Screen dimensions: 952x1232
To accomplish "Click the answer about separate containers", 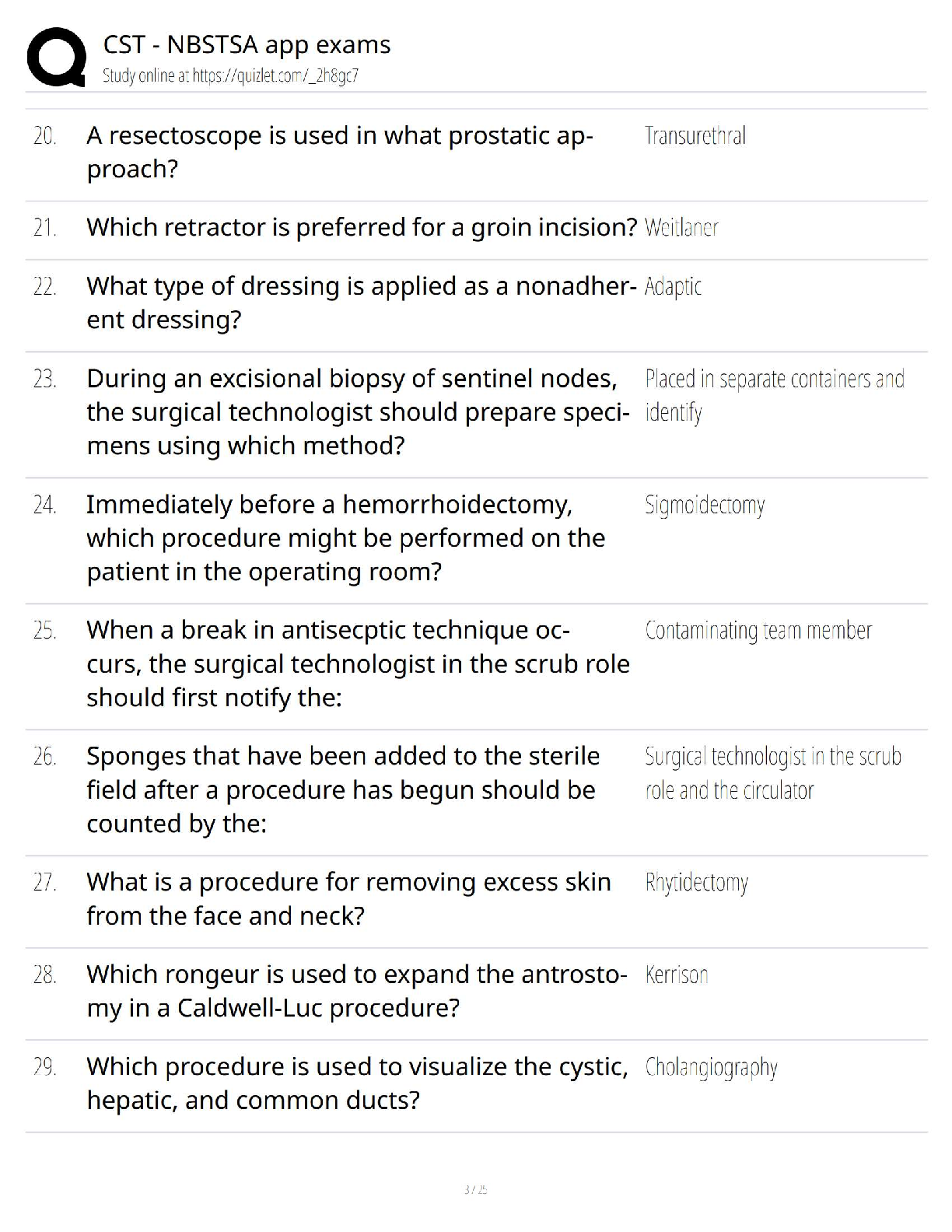I will pos(774,394).
